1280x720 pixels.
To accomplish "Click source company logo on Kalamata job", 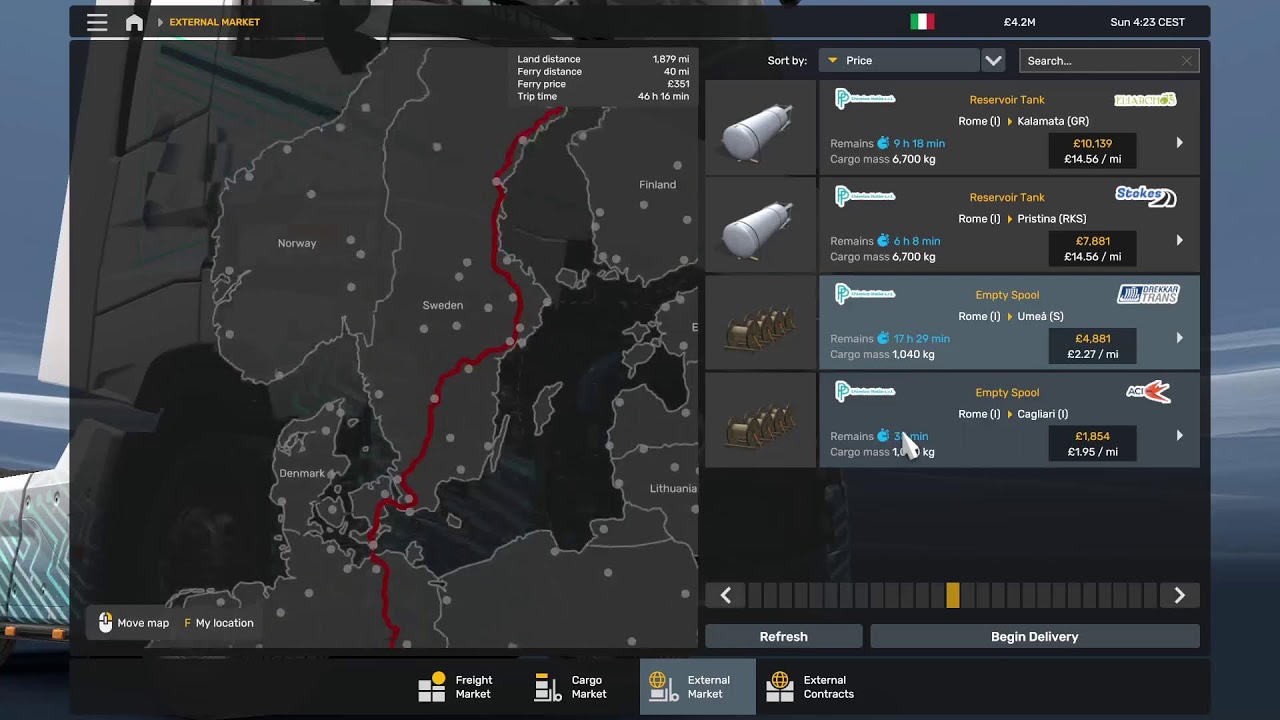I will click(x=865, y=99).
